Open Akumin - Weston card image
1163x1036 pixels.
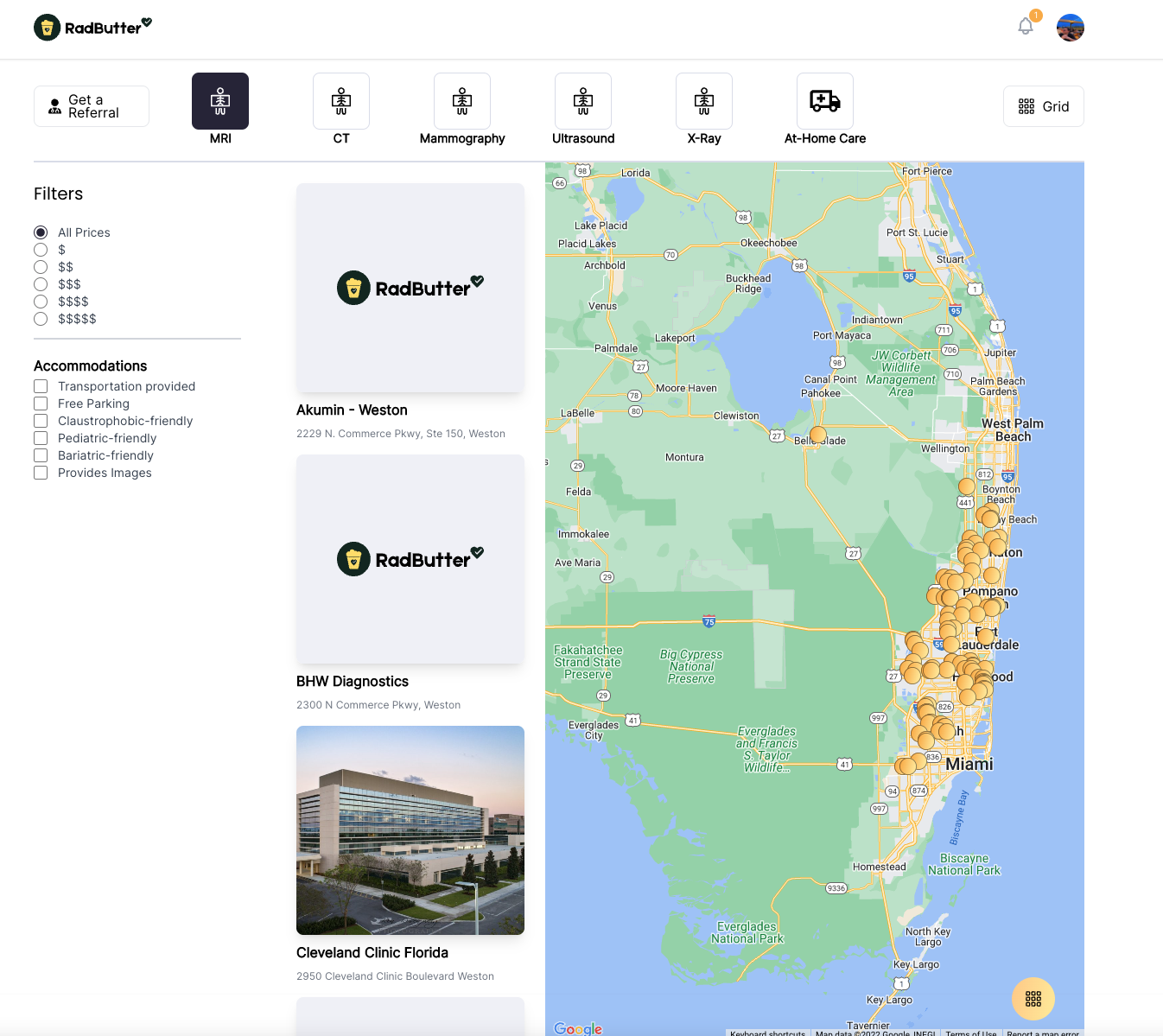(x=410, y=288)
